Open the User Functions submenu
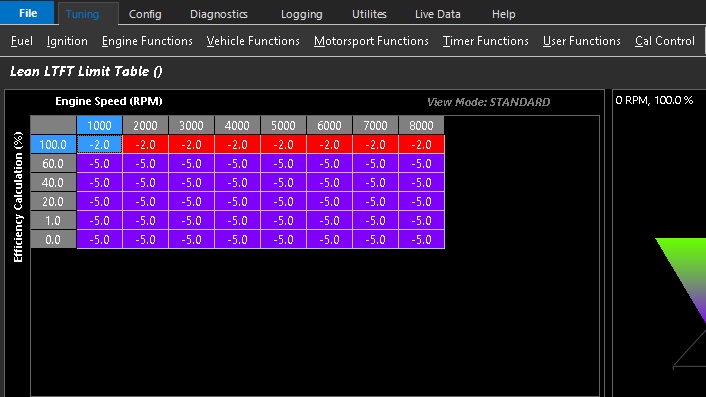 pyautogui.click(x=581, y=41)
